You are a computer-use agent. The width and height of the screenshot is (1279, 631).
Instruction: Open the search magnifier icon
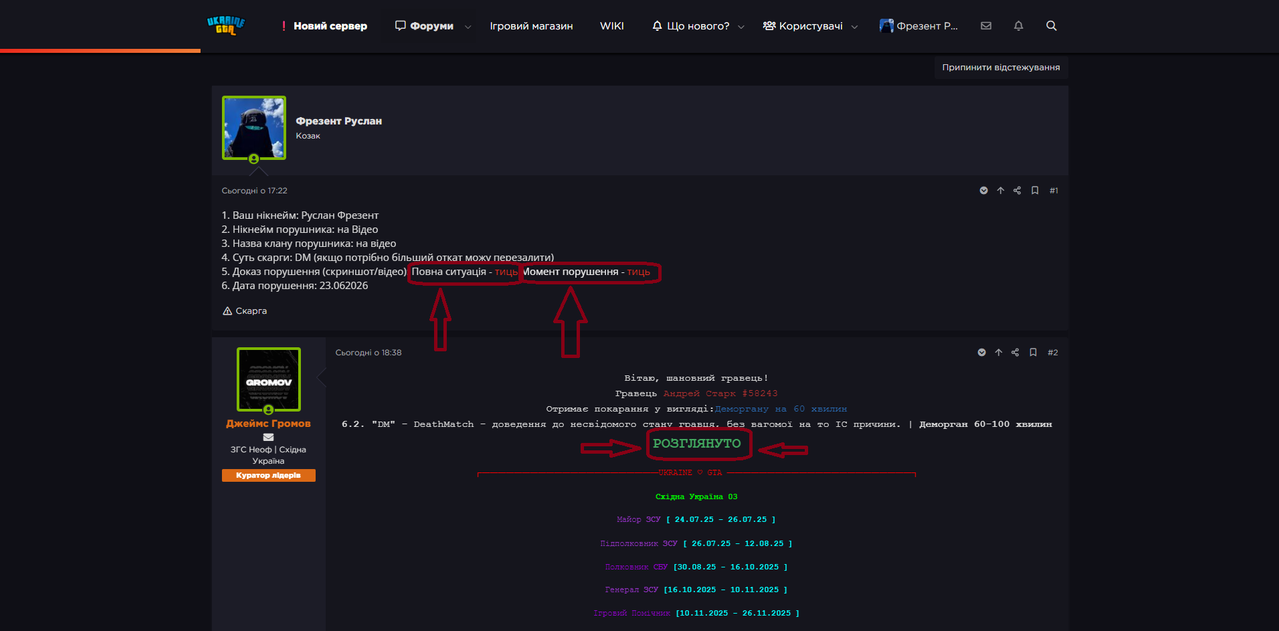[1051, 26]
